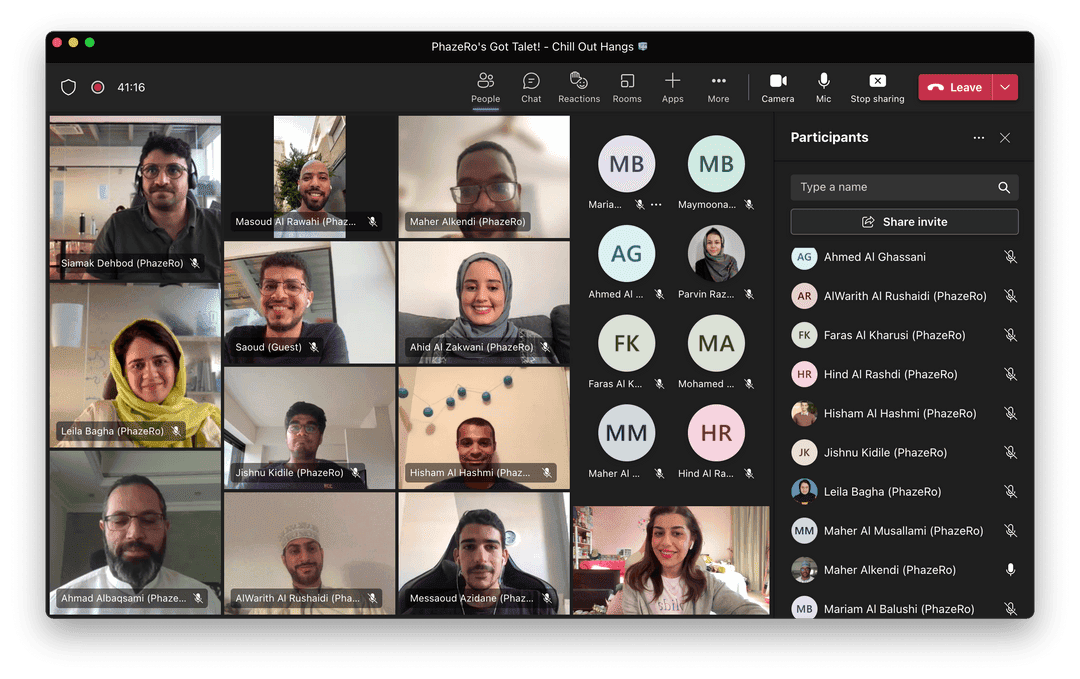Click muted mic icon for Hind Al Rashdi
1080x679 pixels.
click(x=1010, y=375)
